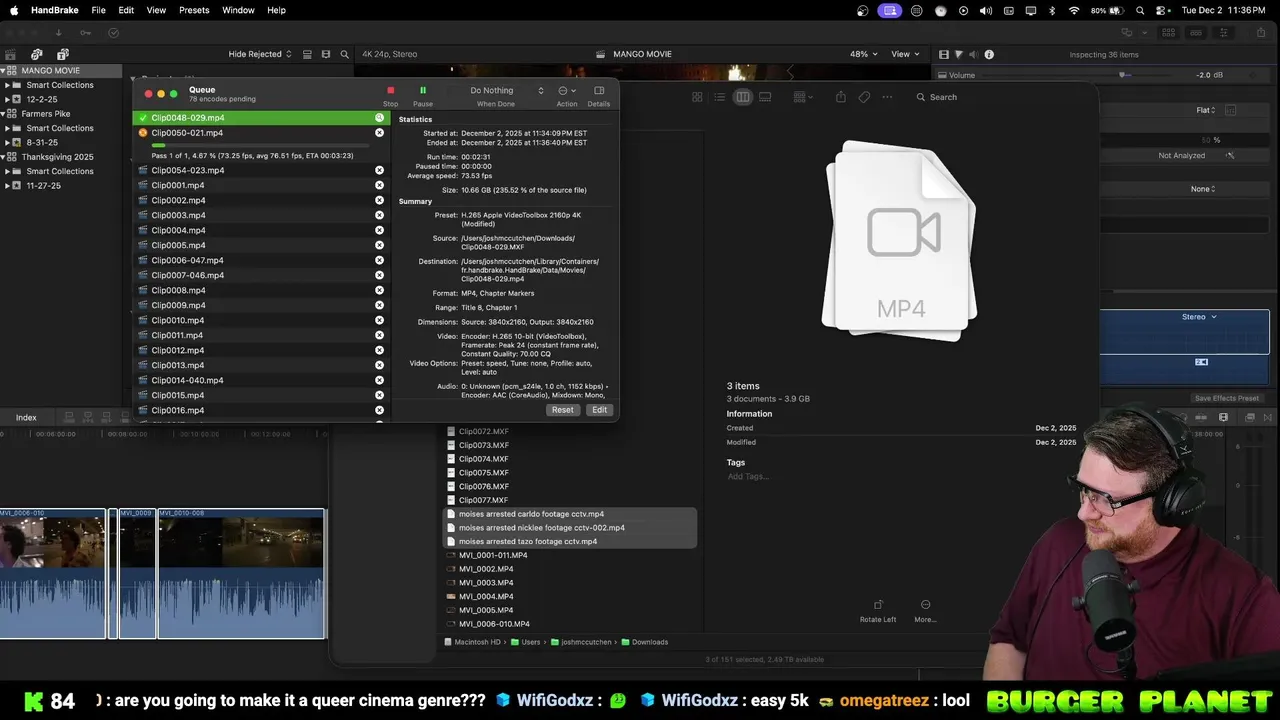Remove Clip0054-023.mp4 from the queue
This screenshot has height=720, width=1280.
coord(379,170)
